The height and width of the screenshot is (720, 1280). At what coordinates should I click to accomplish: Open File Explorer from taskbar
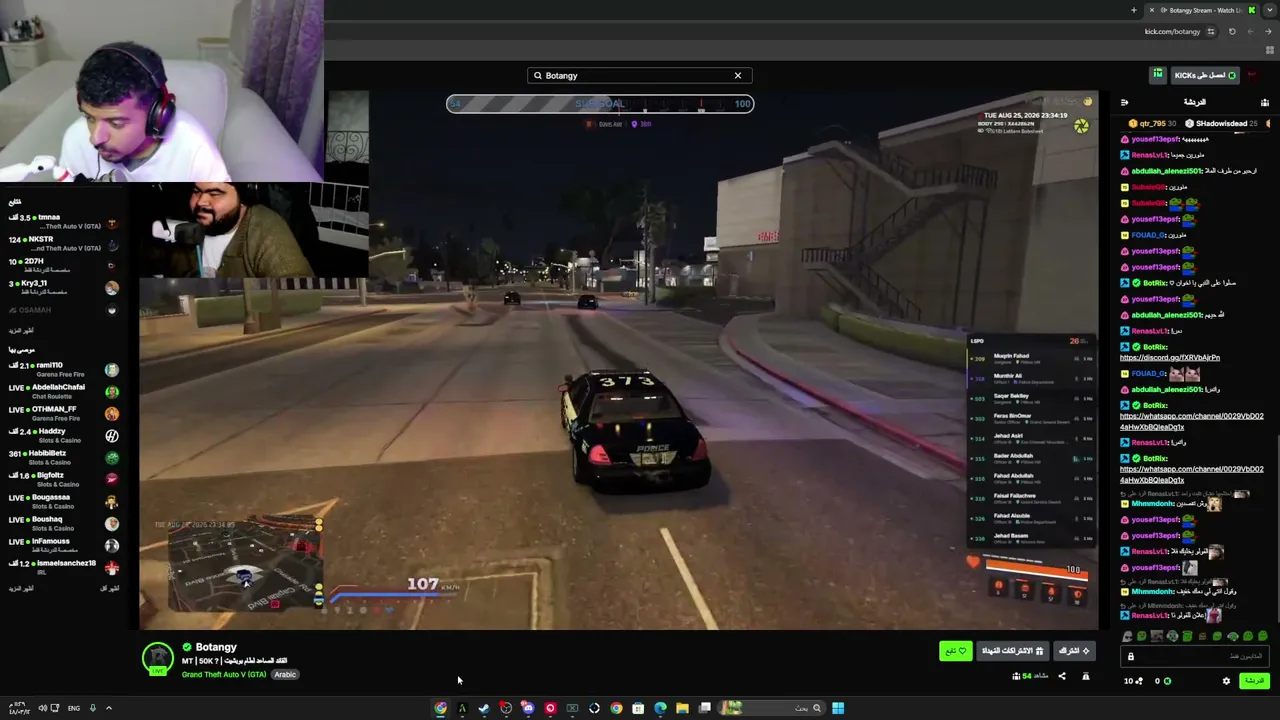coord(682,708)
